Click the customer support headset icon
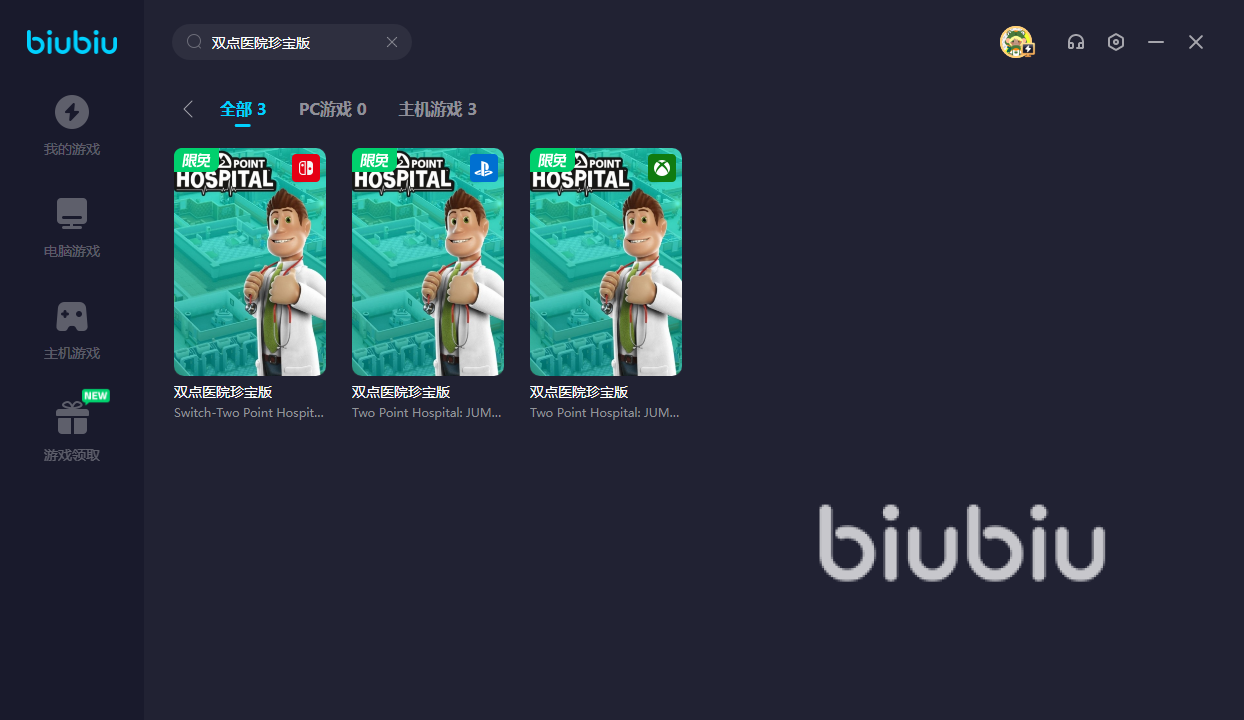The height and width of the screenshot is (720, 1244). point(1076,42)
